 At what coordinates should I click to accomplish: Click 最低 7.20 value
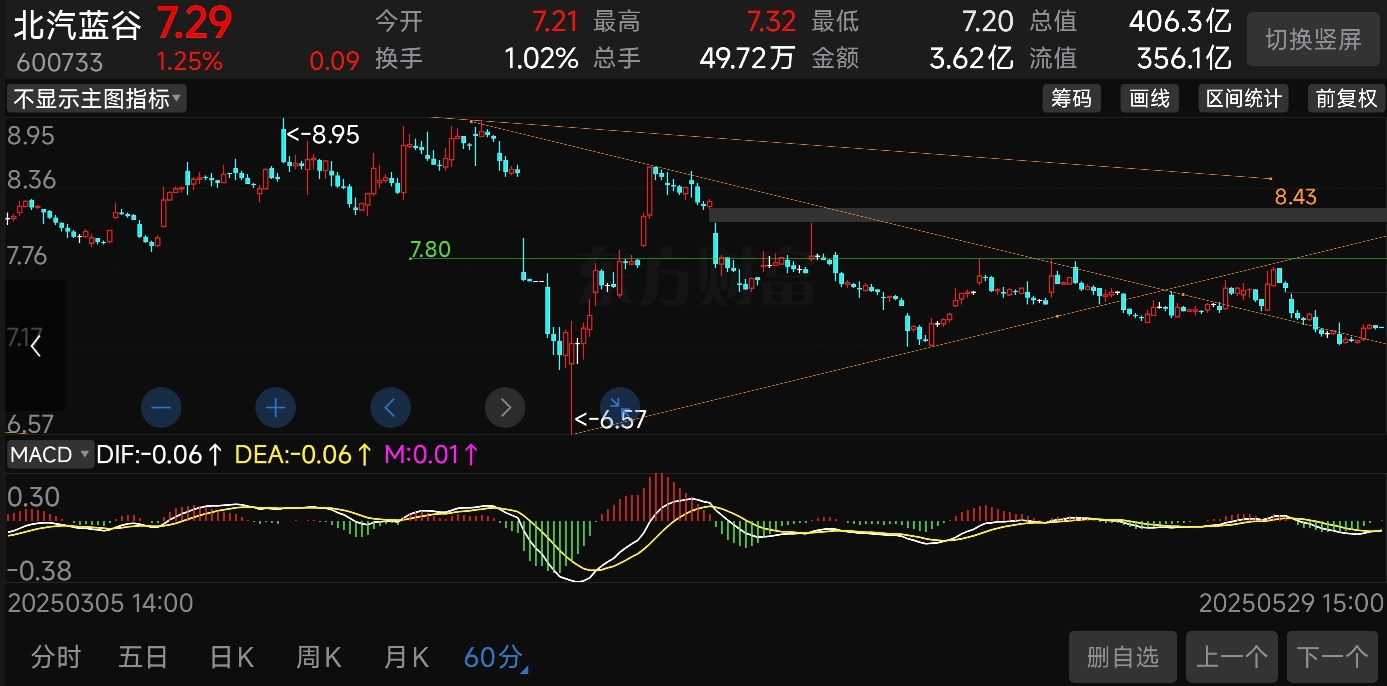[x=988, y=21]
